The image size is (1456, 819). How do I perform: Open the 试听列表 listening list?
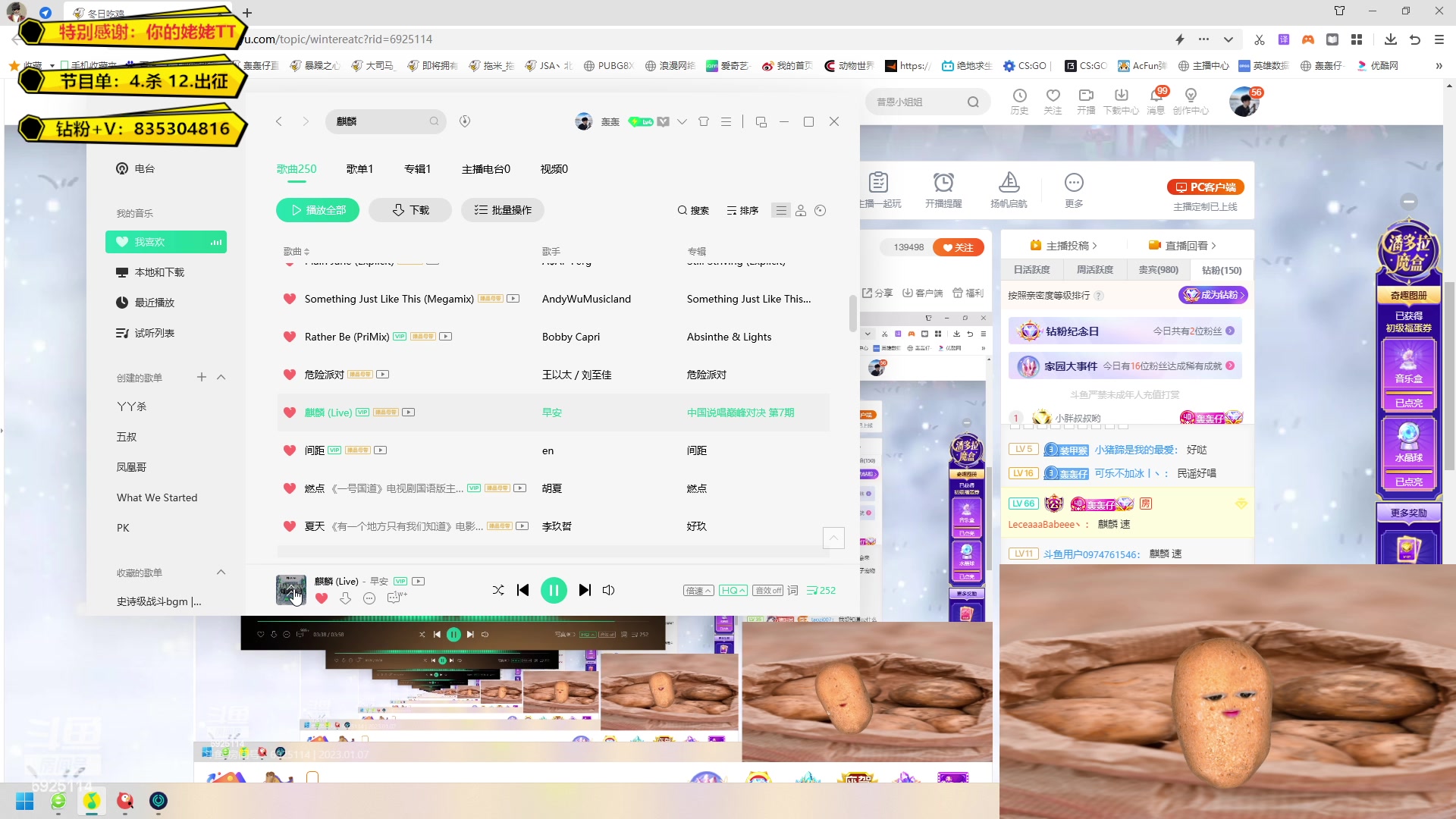[145, 333]
